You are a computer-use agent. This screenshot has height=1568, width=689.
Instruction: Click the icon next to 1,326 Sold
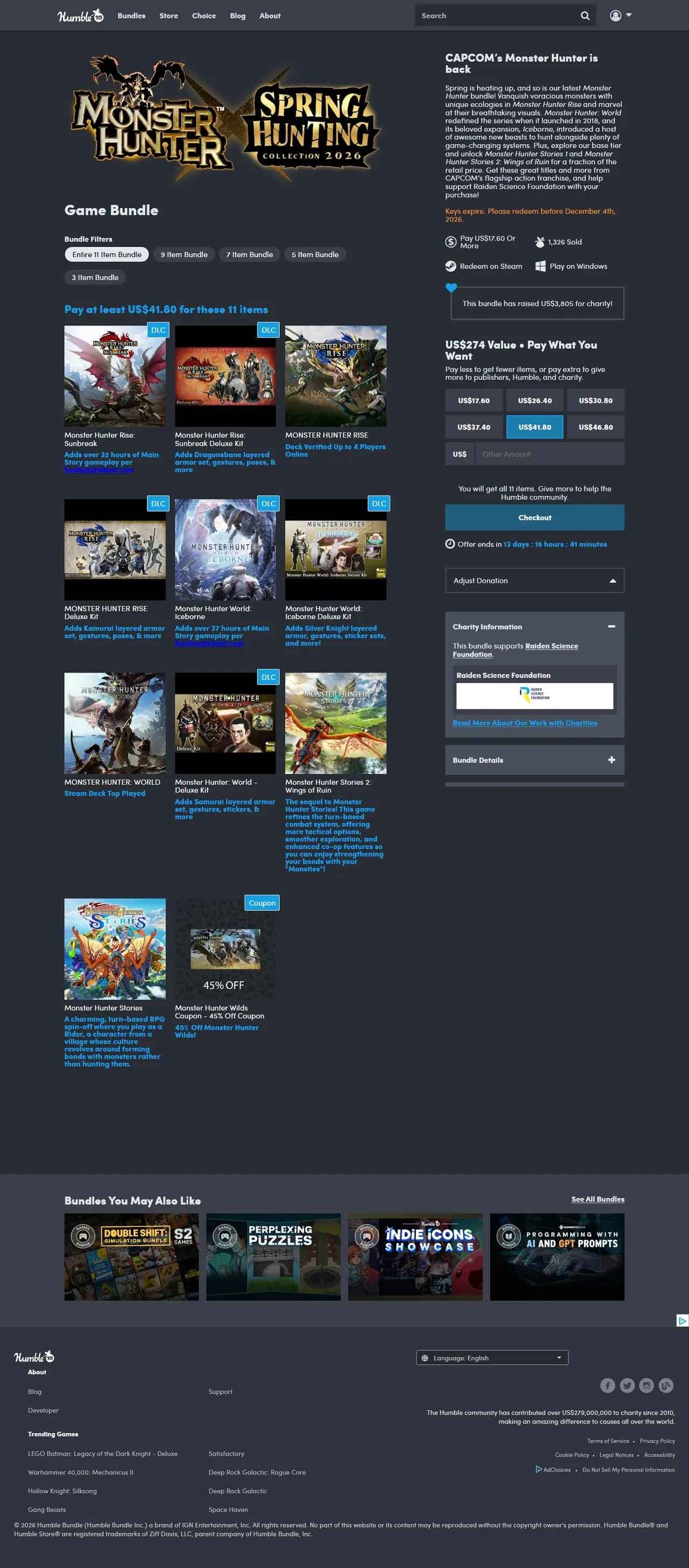click(x=540, y=242)
